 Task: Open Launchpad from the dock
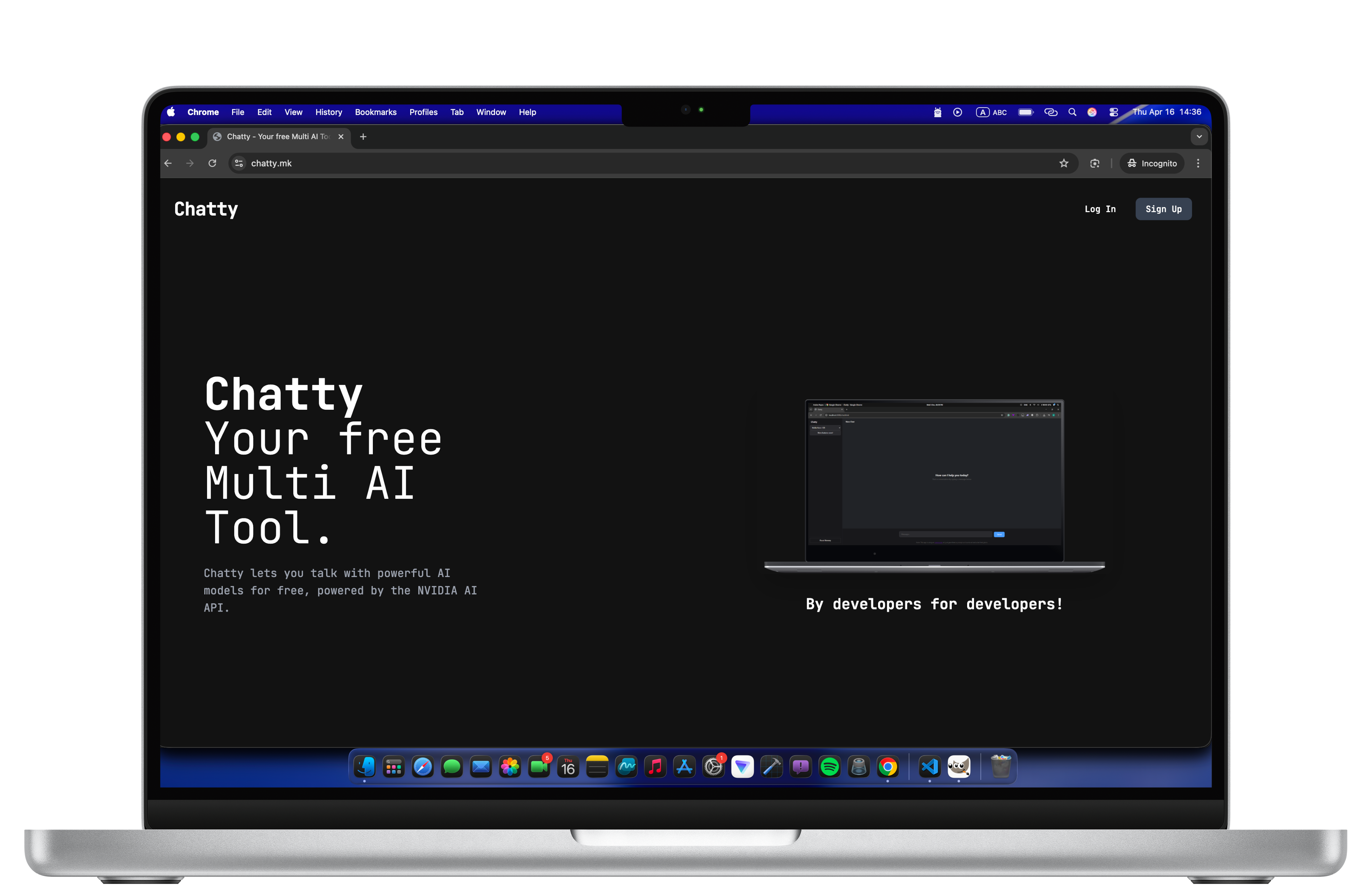tap(393, 767)
